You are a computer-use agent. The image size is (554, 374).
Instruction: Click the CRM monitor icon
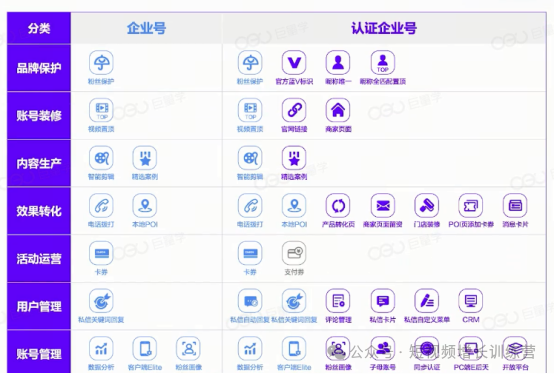[x=471, y=301]
